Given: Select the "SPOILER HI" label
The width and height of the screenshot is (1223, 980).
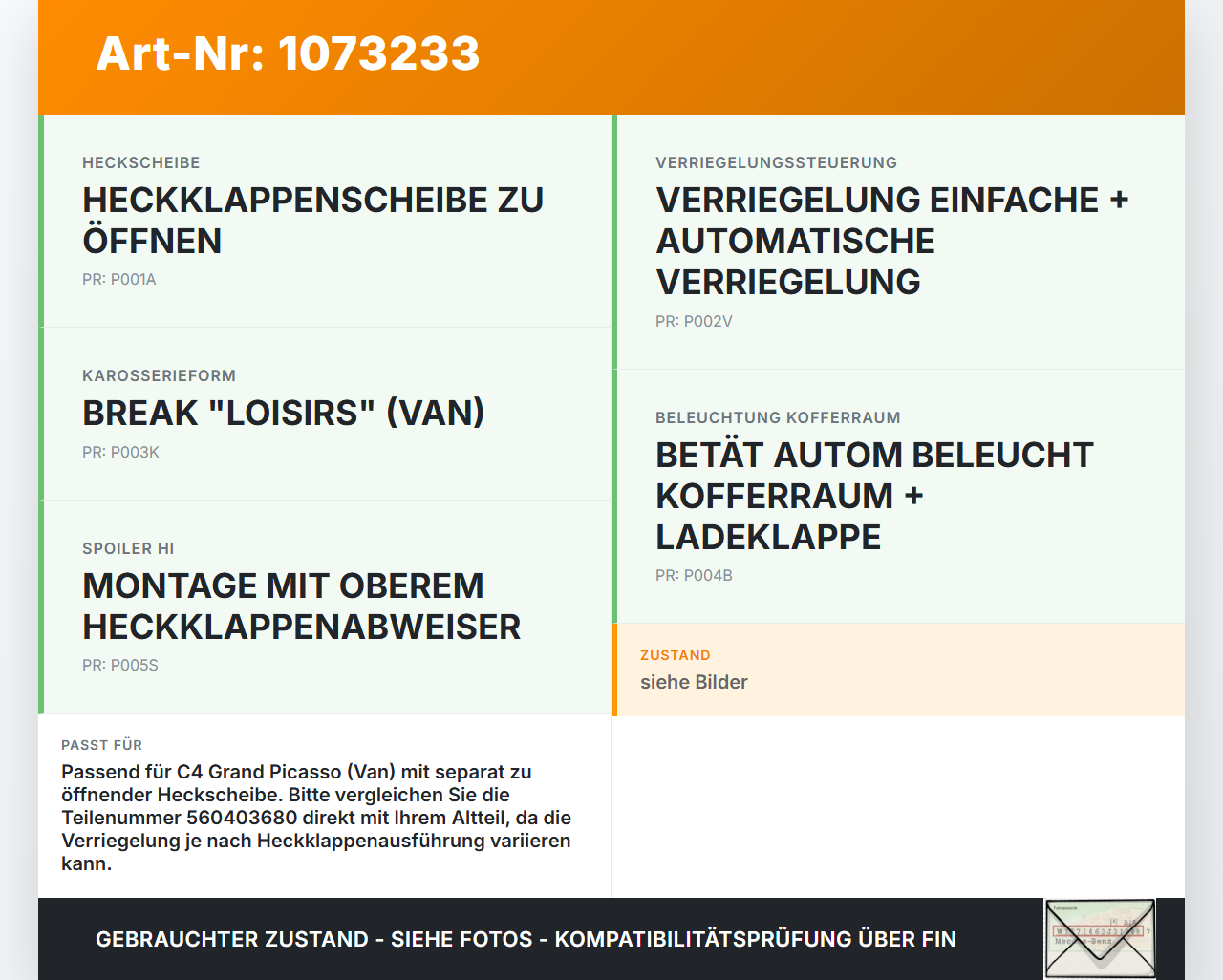Looking at the screenshot, I should click(x=129, y=549).
